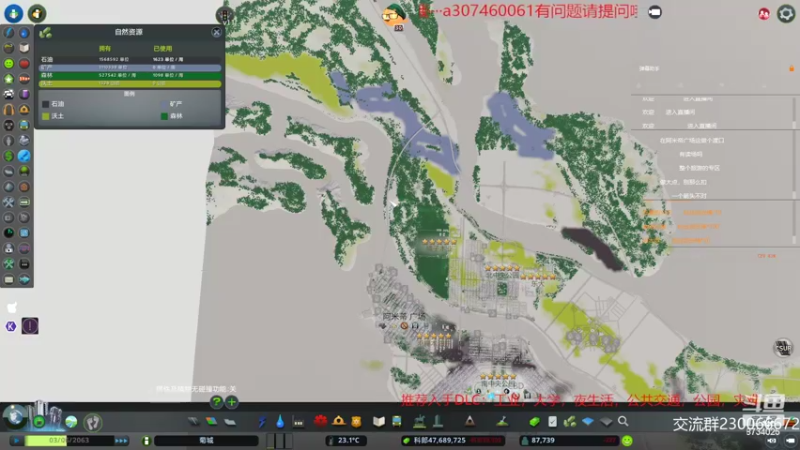The width and height of the screenshot is (800, 450).
Task: Open the green smiley happiness info view
Action: coord(9,63)
